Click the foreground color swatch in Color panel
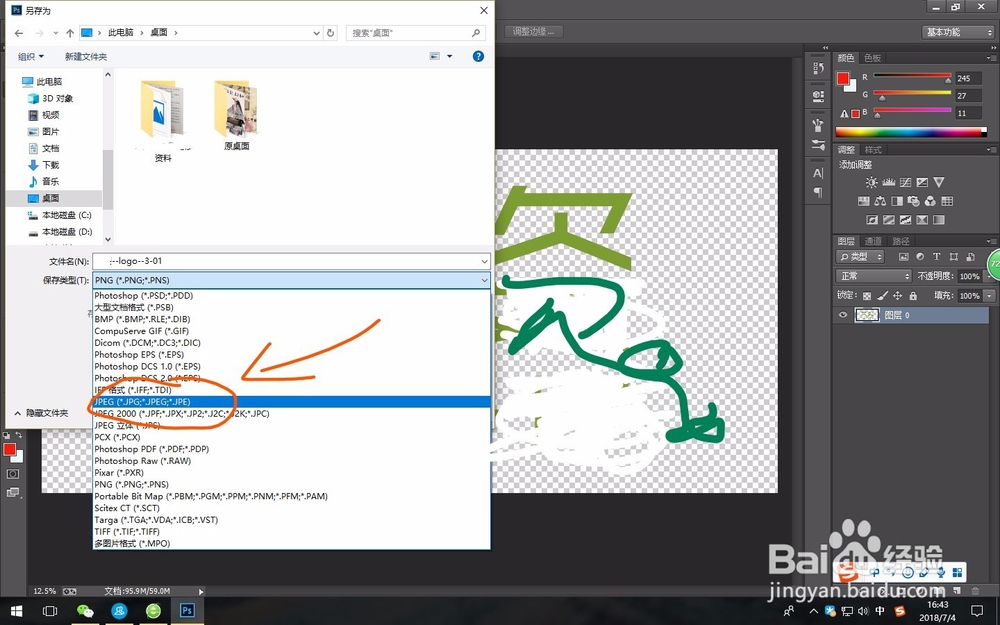Screen dimensions: 1000x625 pos(843,78)
